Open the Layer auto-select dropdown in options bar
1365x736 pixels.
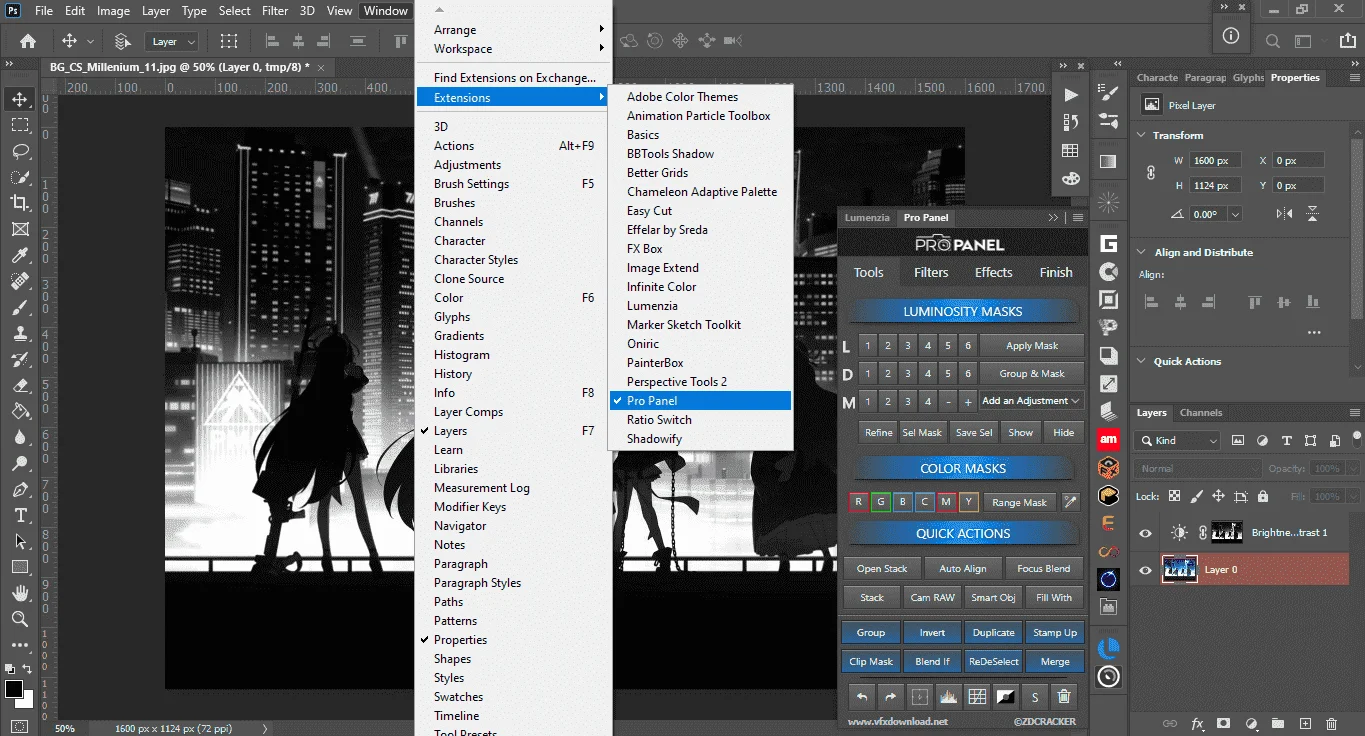(173, 41)
